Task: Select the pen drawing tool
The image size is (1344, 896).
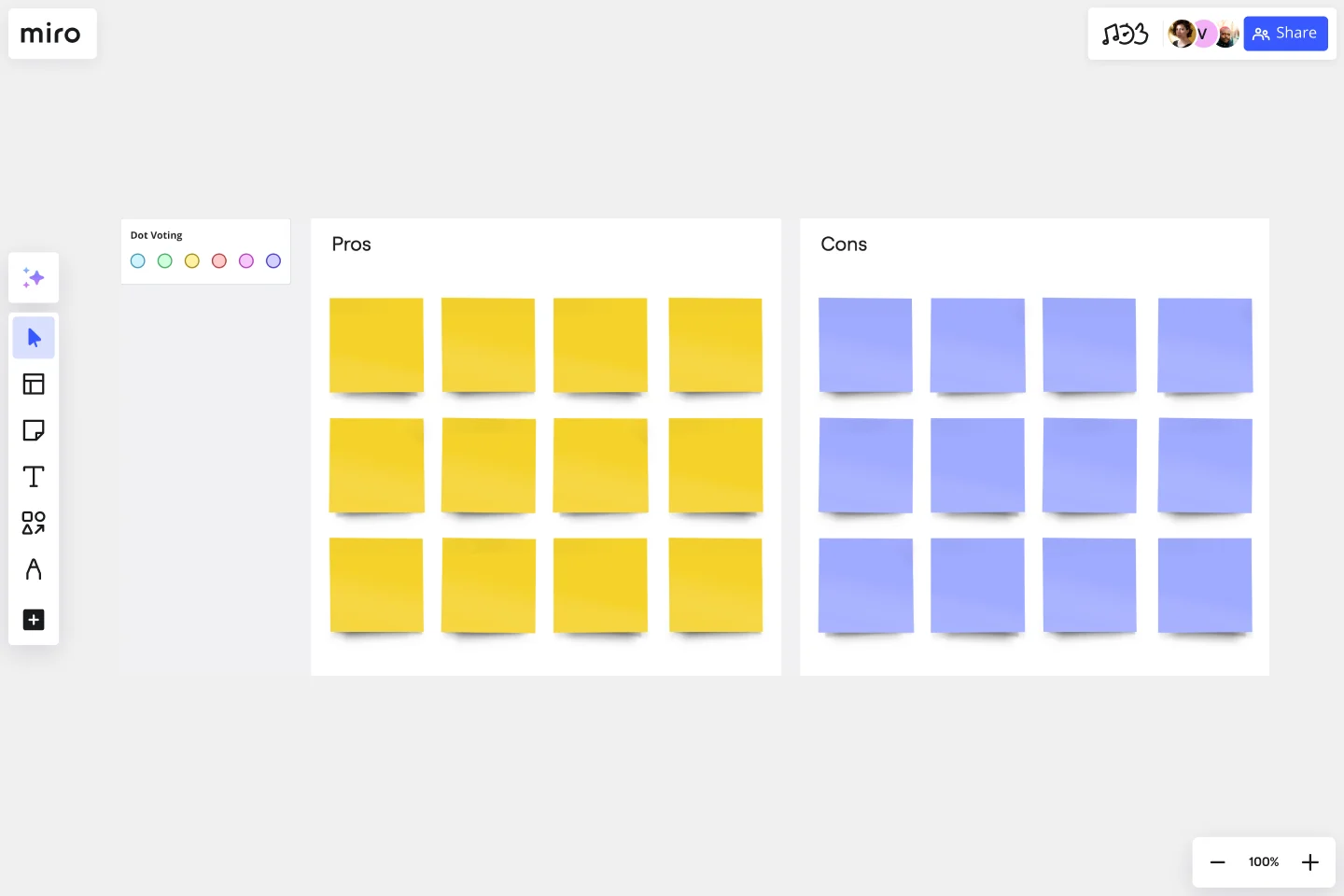Action: tap(34, 569)
